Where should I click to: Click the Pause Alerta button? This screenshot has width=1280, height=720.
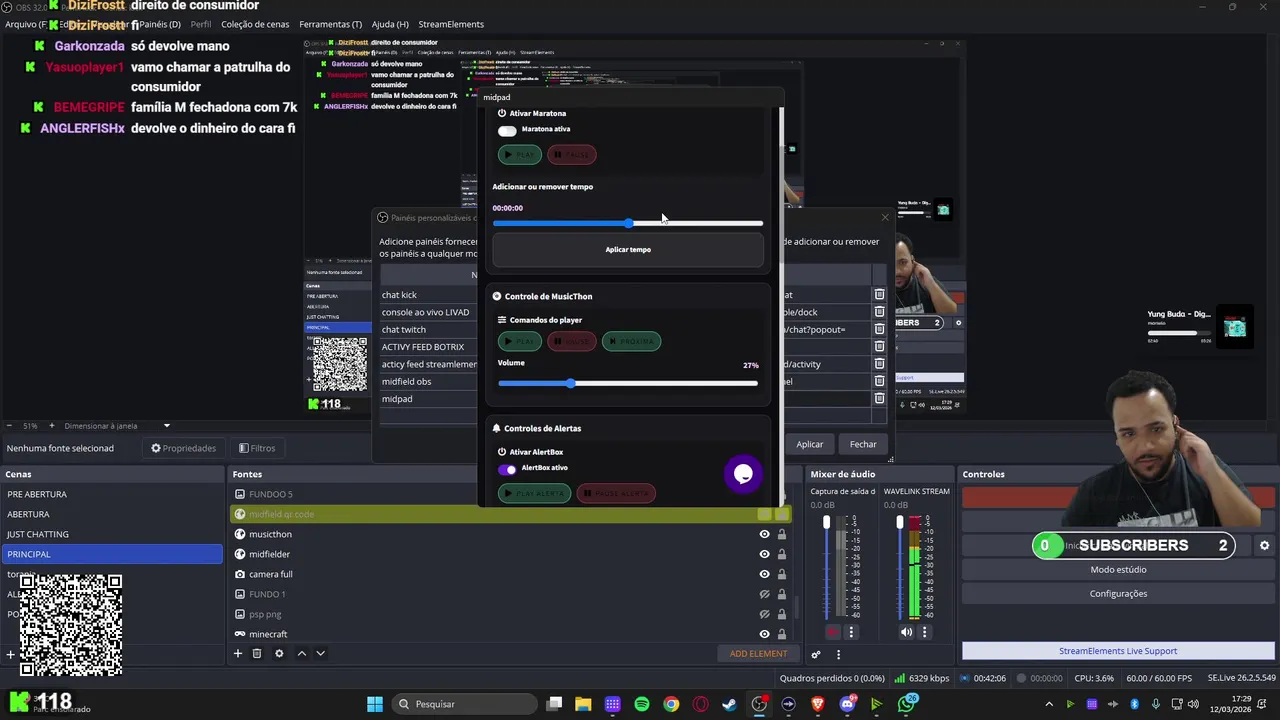pyautogui.click(x=616, y=493)
